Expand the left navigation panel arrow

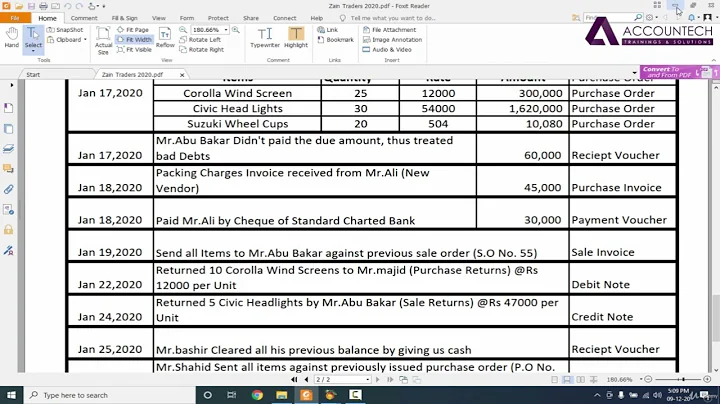[x=11, y=85]
